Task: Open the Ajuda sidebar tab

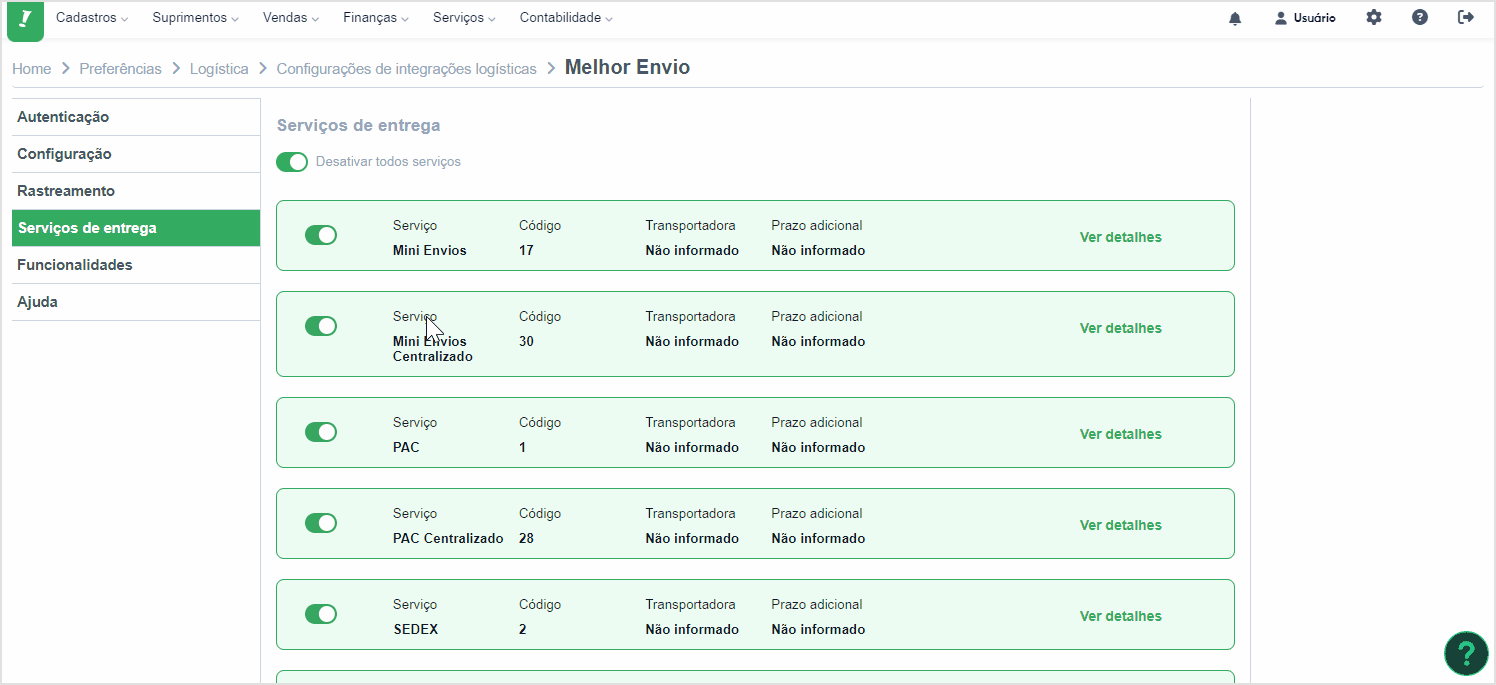Action: [136, 302]
